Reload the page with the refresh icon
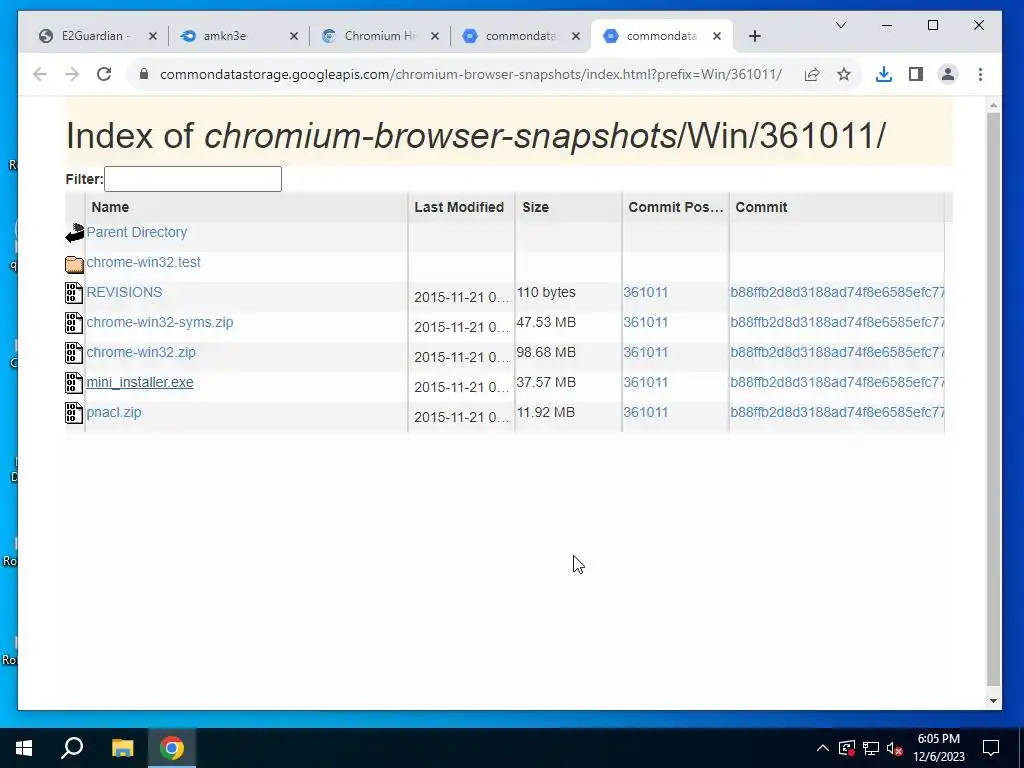The image size is (1024, 768). point(104,74)
